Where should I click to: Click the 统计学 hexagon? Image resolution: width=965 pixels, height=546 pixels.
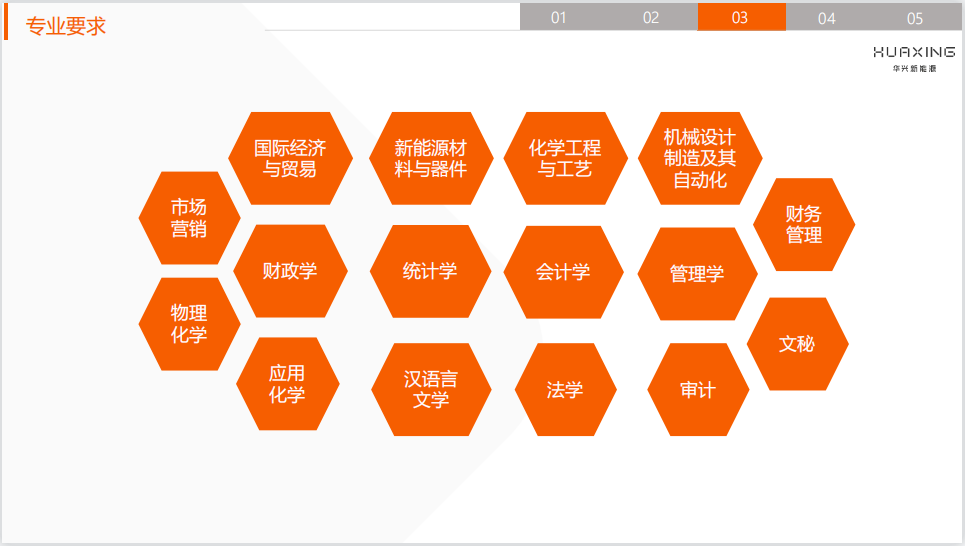coord(430,271)
